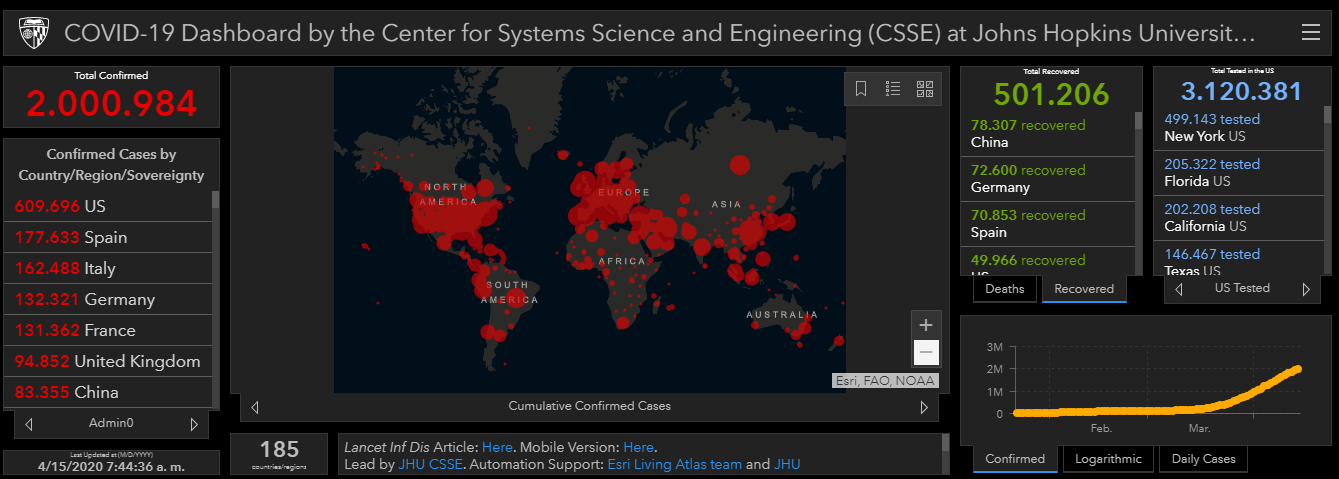The height and width of the screenshot is (479, 1339).
Task: Open the map bookmarks icon
Action: [861, 89]
